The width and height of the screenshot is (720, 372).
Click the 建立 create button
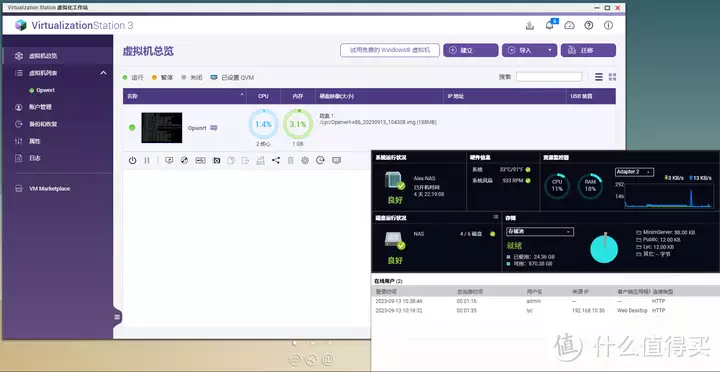[471, 50]
